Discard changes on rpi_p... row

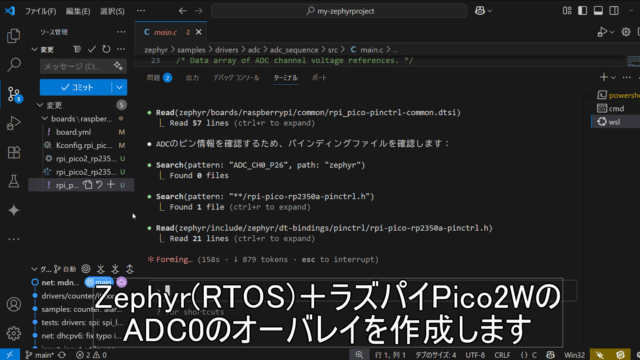[x=99, y=185]
